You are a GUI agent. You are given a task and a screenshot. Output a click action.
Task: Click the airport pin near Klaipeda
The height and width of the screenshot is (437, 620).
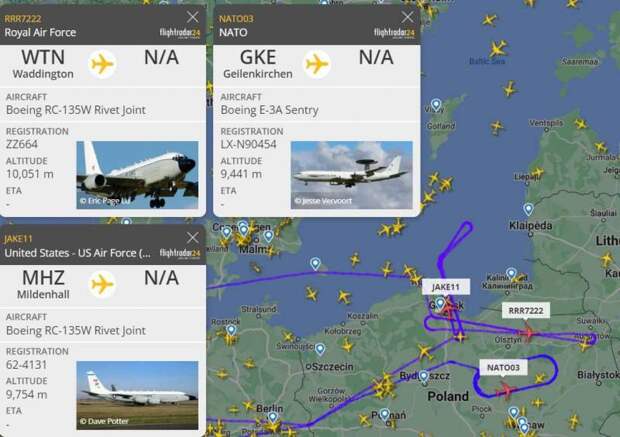tap(528, 209)
